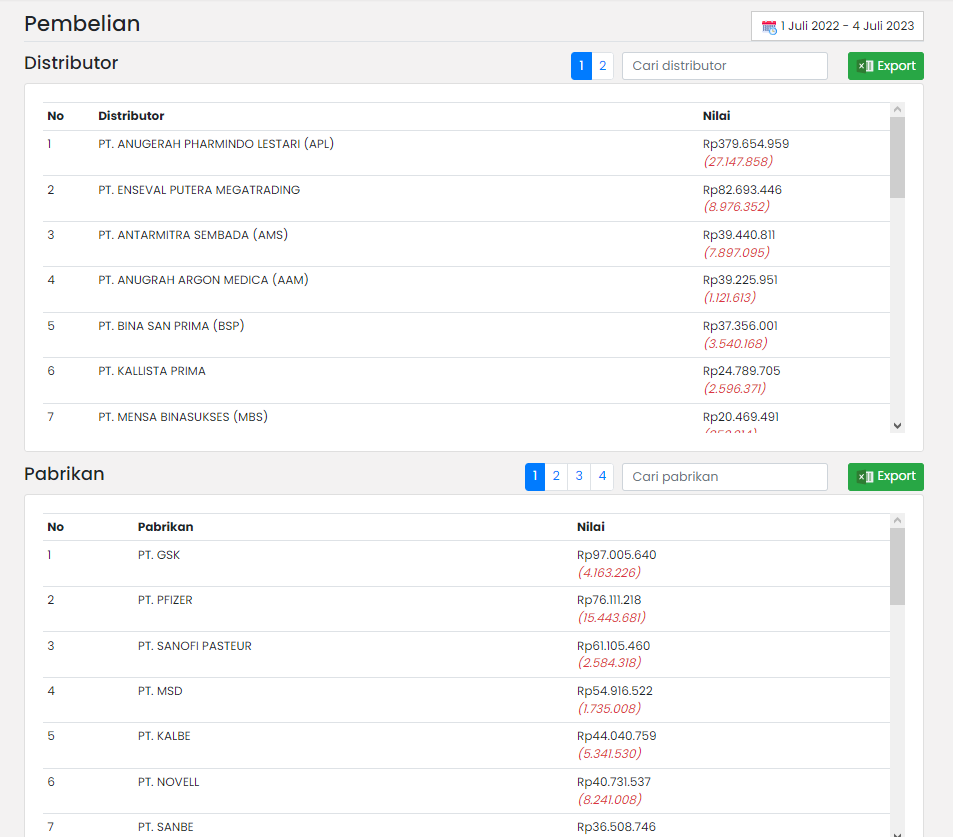The image size is (953, 837).
Task: Click the Nilai column header in Pabrikan
Action: [x=591, y=527]
